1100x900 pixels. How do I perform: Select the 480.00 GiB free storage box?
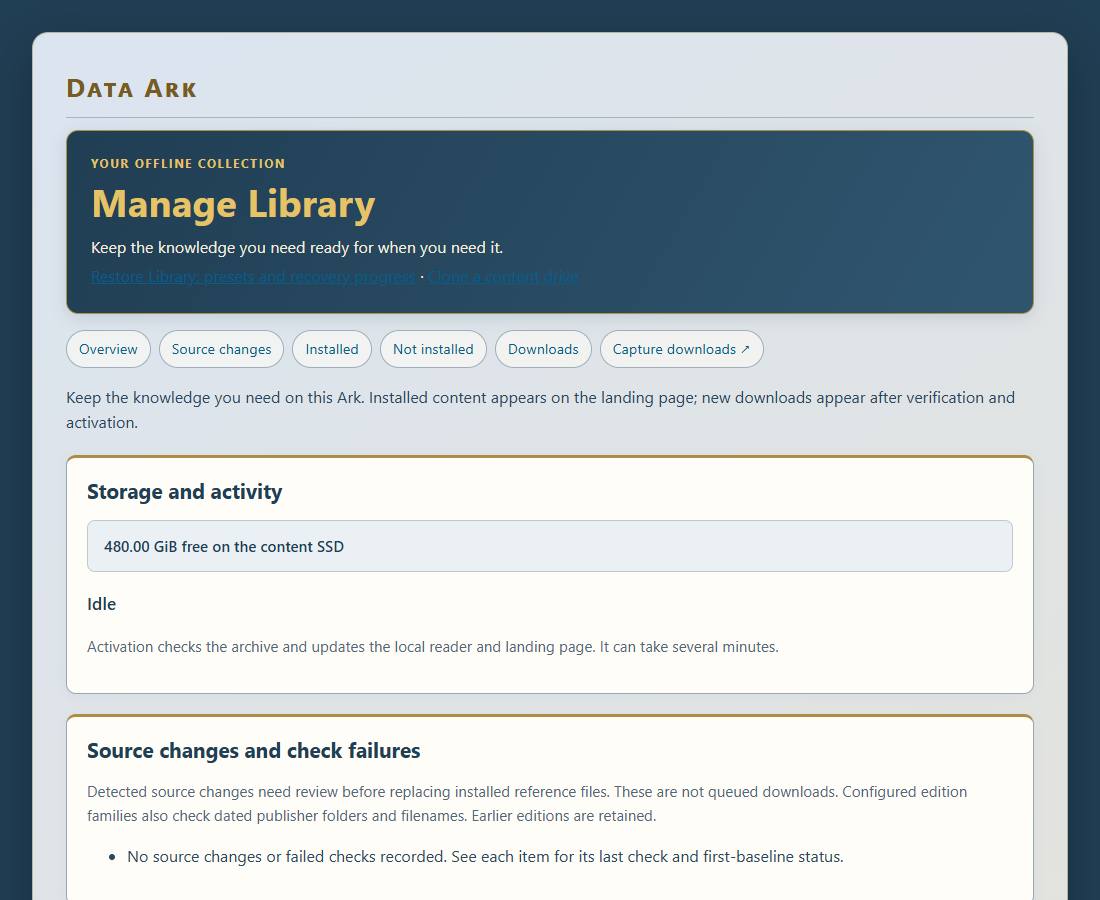549,546
